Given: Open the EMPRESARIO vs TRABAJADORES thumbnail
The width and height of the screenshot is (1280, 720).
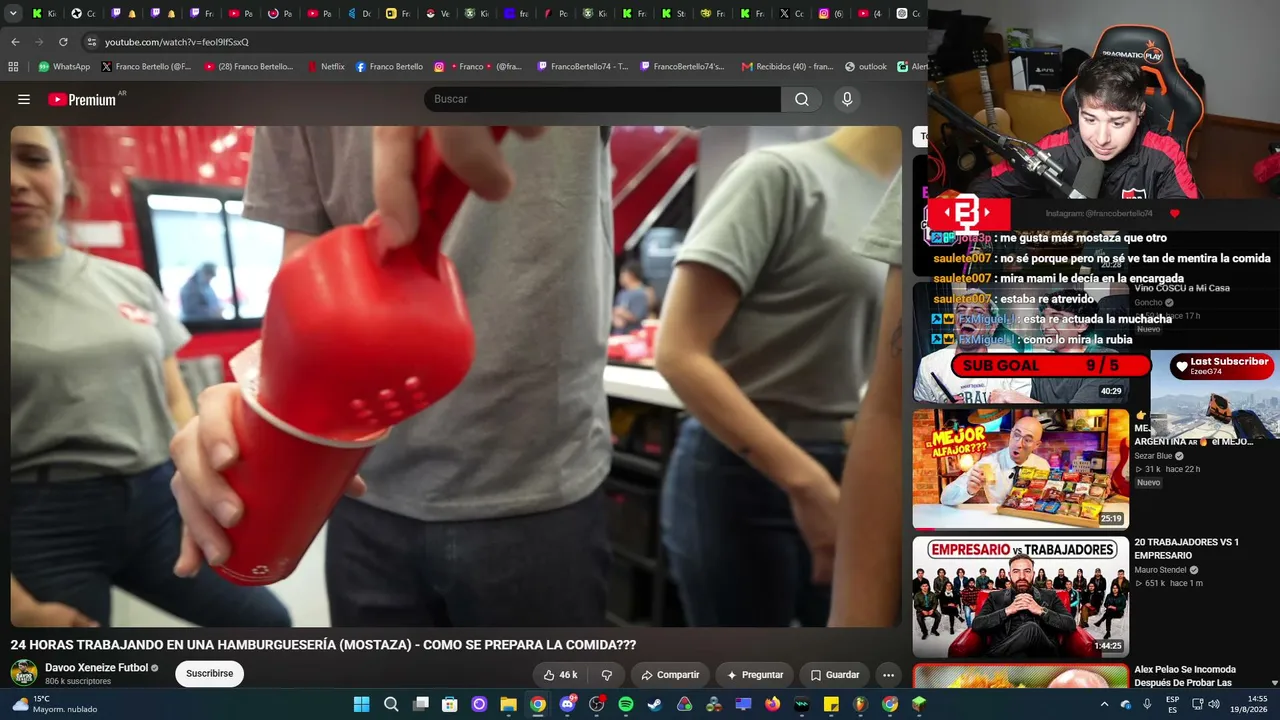Looking at the screenshot, I should (x=1021, y=596).
